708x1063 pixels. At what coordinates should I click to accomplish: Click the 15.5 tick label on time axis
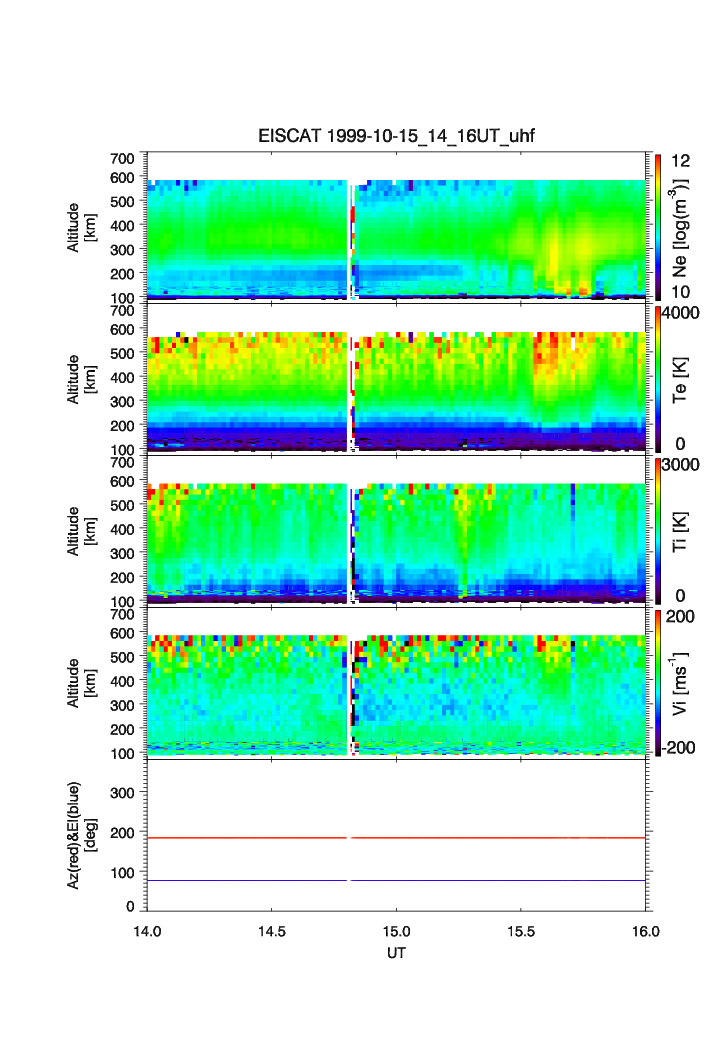point(523,929)
